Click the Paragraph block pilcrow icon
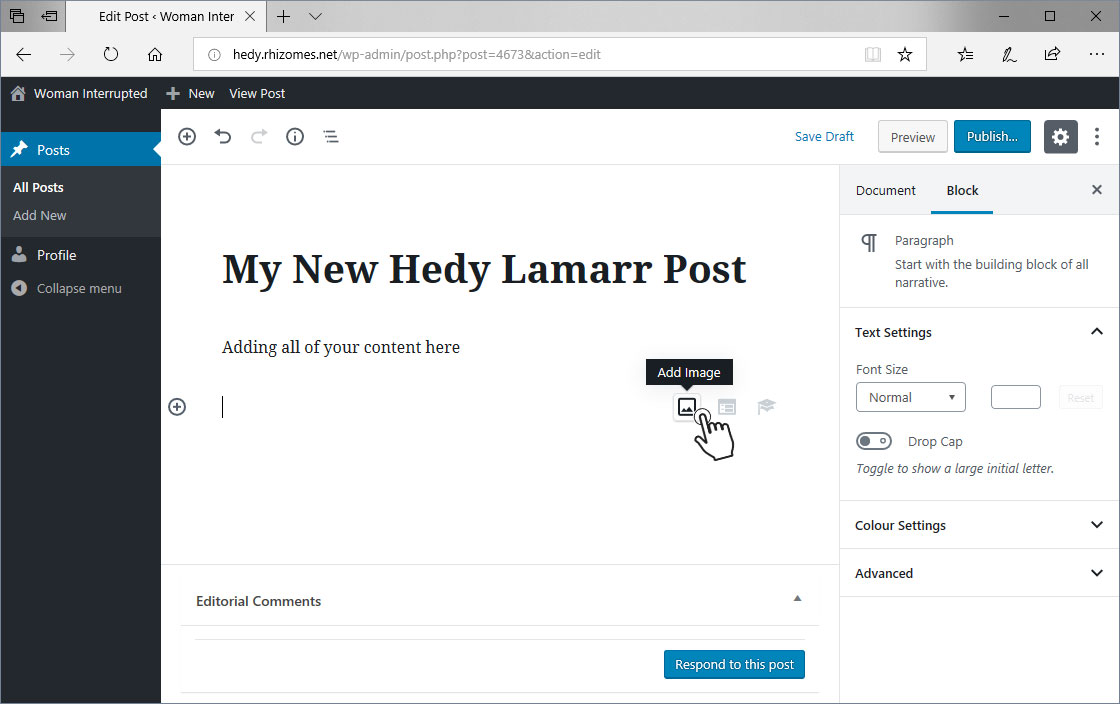The image size is (1120, 704). (x=869, y=243)
